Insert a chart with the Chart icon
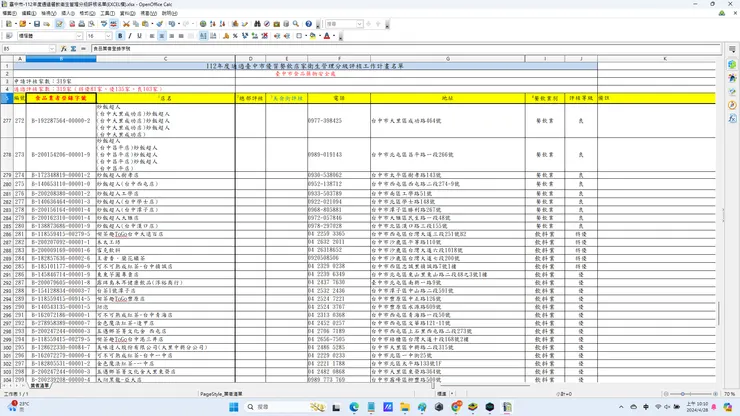 coord(235,24)
